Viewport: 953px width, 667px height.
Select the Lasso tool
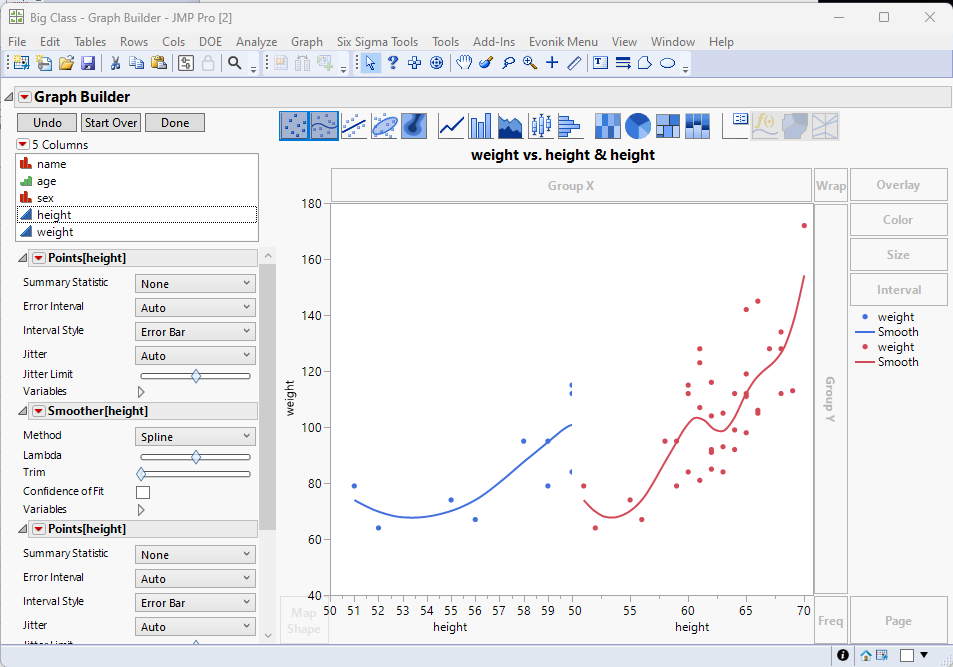click(x=508, y=63)
